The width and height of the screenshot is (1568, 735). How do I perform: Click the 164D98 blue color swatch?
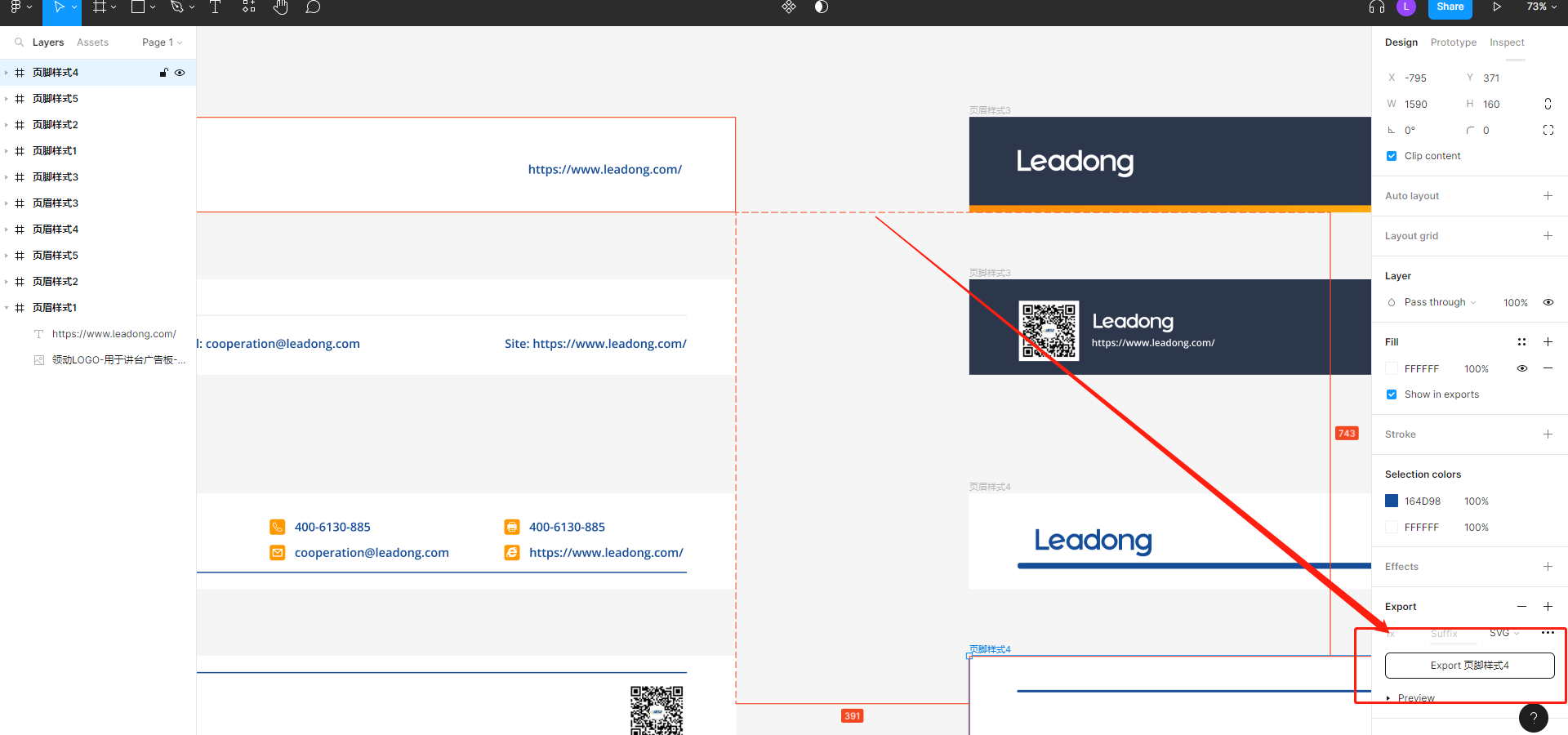tap(1392, 501)
